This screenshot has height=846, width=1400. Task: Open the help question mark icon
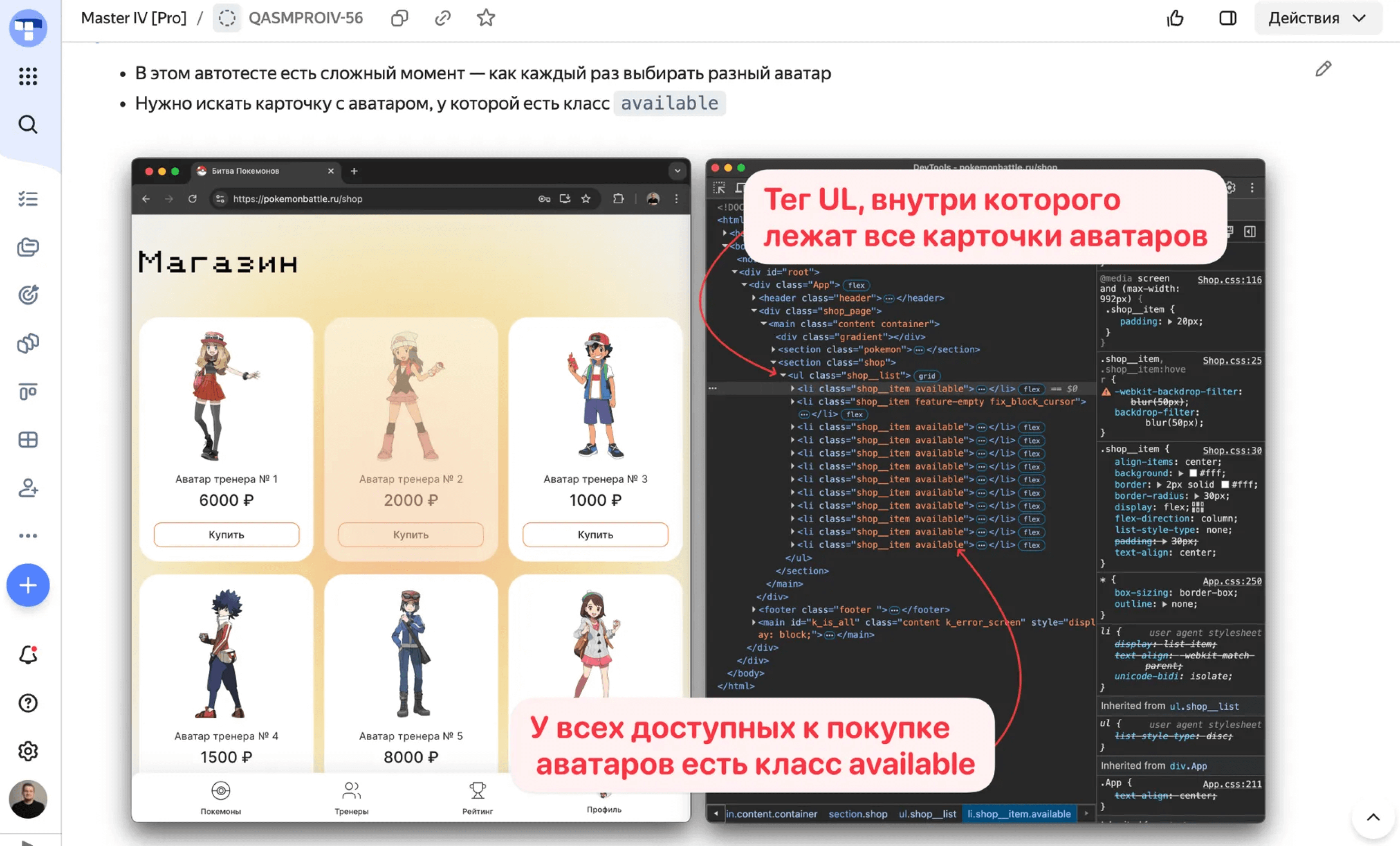(28, 703)
